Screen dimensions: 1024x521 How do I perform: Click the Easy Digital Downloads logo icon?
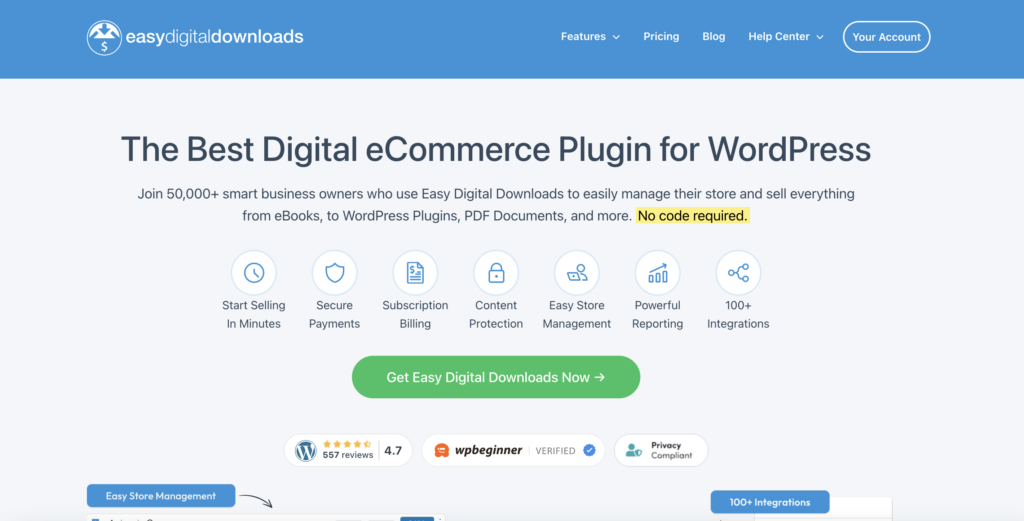click(104, 37)
